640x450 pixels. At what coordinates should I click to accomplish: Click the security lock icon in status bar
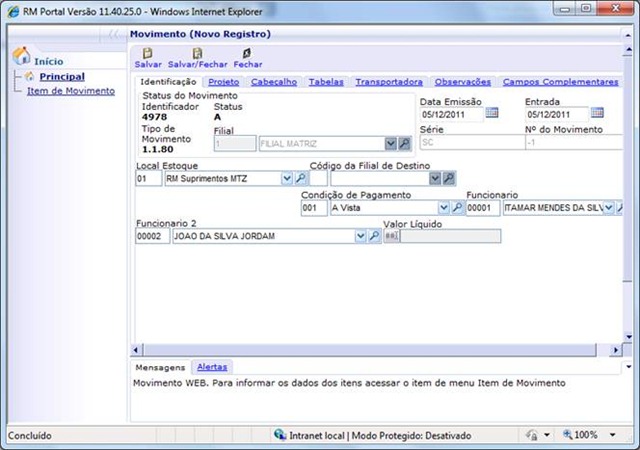click(532, 435)
